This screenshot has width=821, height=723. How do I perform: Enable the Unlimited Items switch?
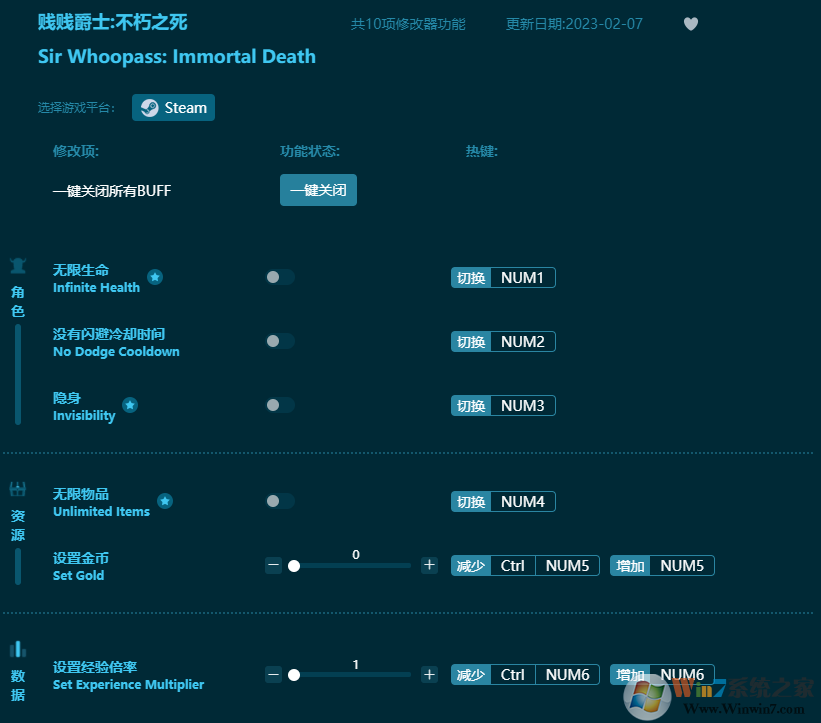pyautogui.click(x=280, y=501)
